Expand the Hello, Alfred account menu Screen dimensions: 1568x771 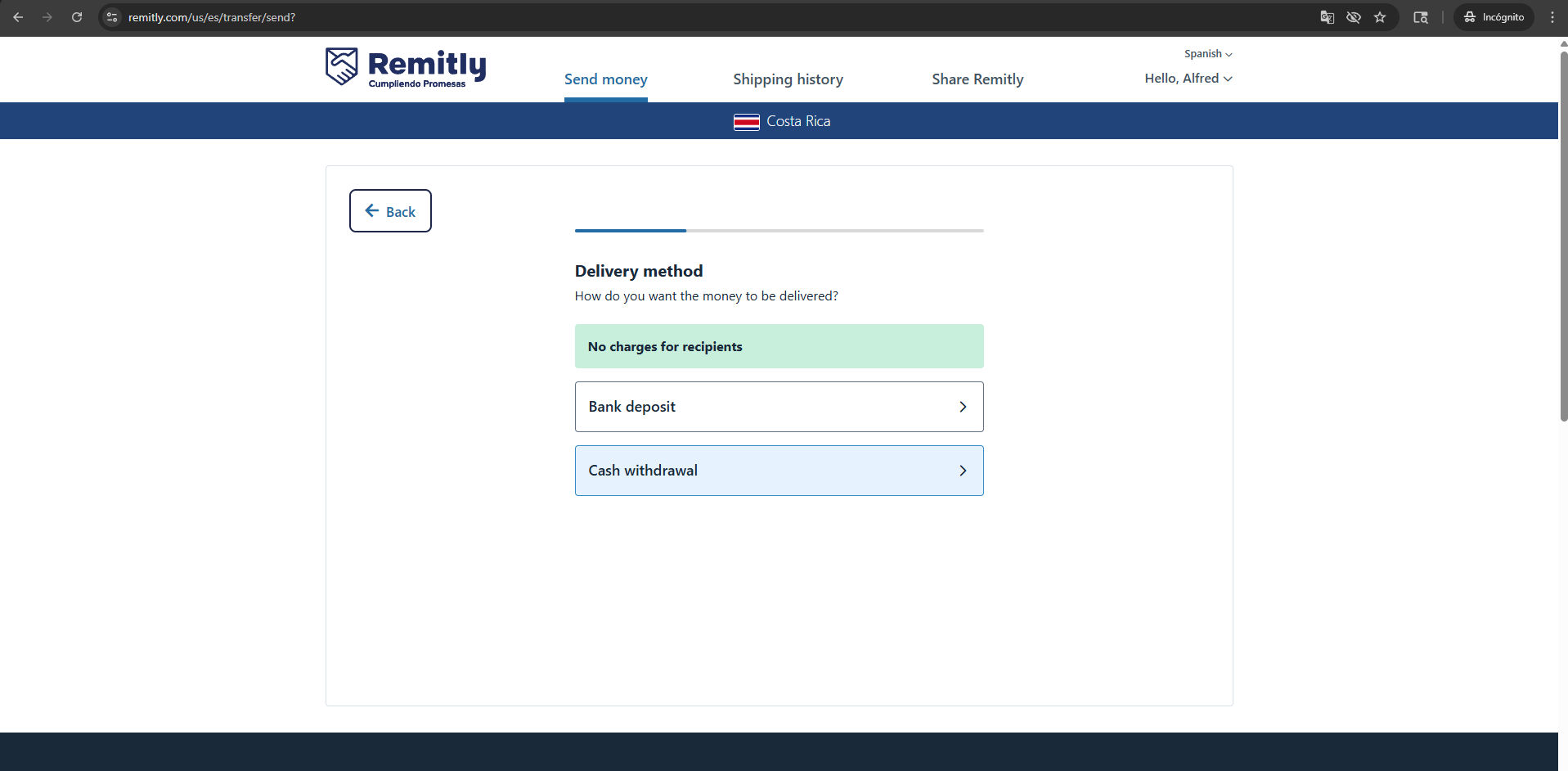point(1188,79)
